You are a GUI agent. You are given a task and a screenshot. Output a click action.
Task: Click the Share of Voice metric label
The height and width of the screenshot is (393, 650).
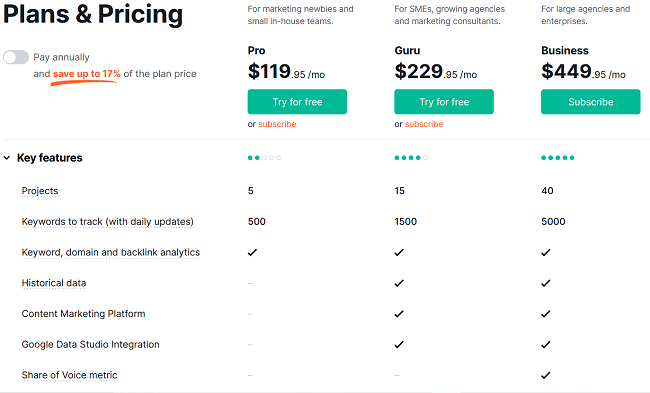click(x=70, y=375)
